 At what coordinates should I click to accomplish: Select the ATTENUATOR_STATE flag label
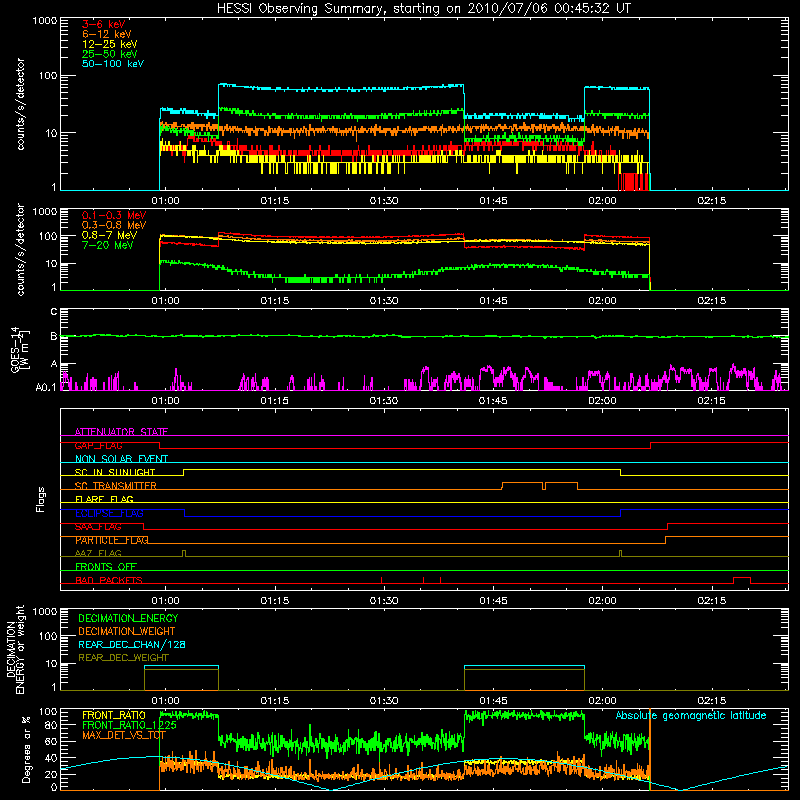(121, 432)
